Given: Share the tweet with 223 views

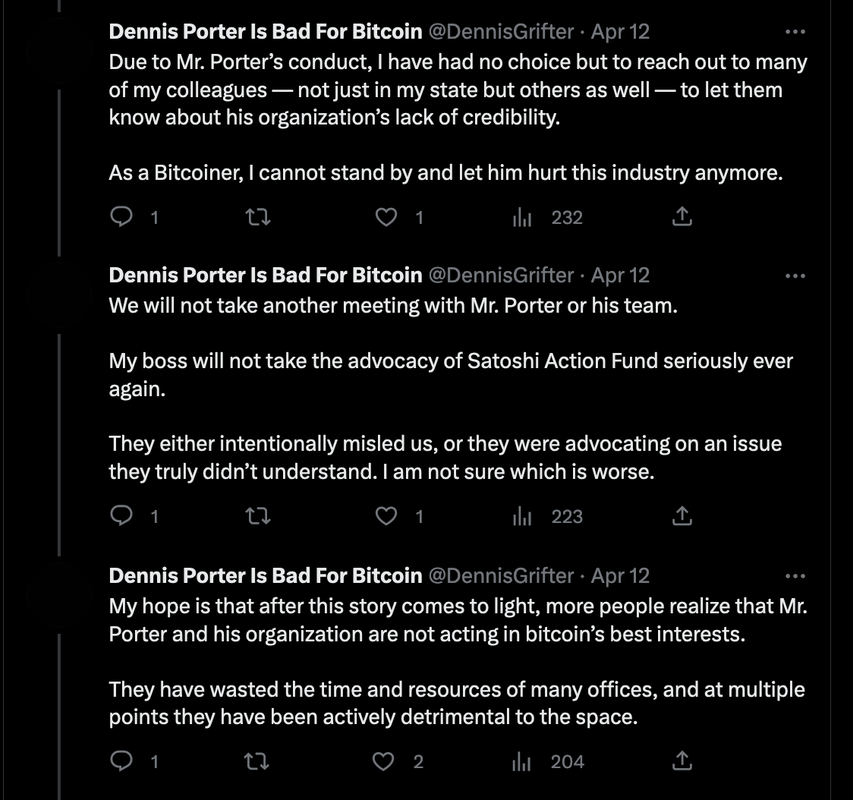Looking at the screenshot, I should [x=683, y=516].
